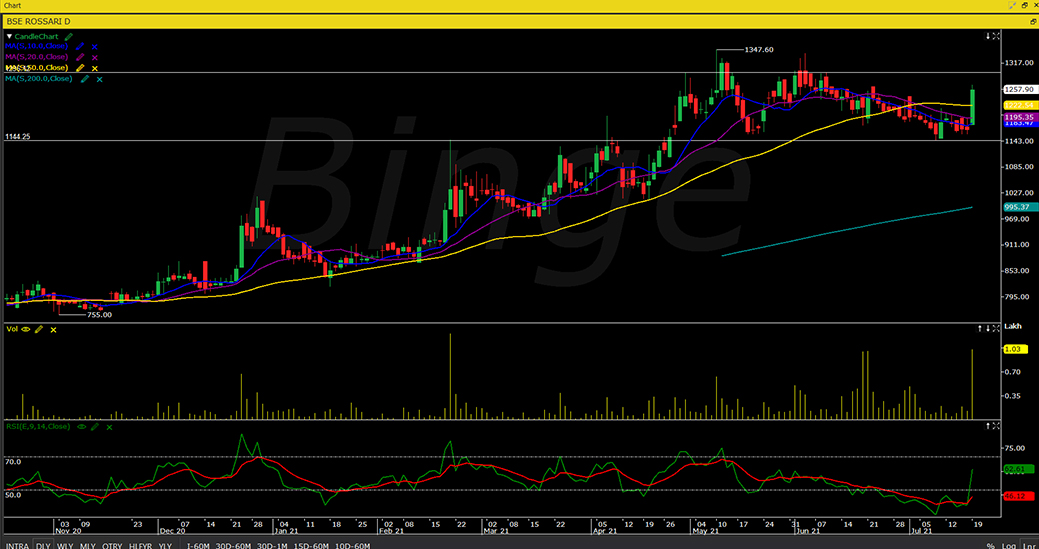Viewport: 1039px width, 549px height.
Task: Switch to the WLY weekly tab
Action: 66,545
